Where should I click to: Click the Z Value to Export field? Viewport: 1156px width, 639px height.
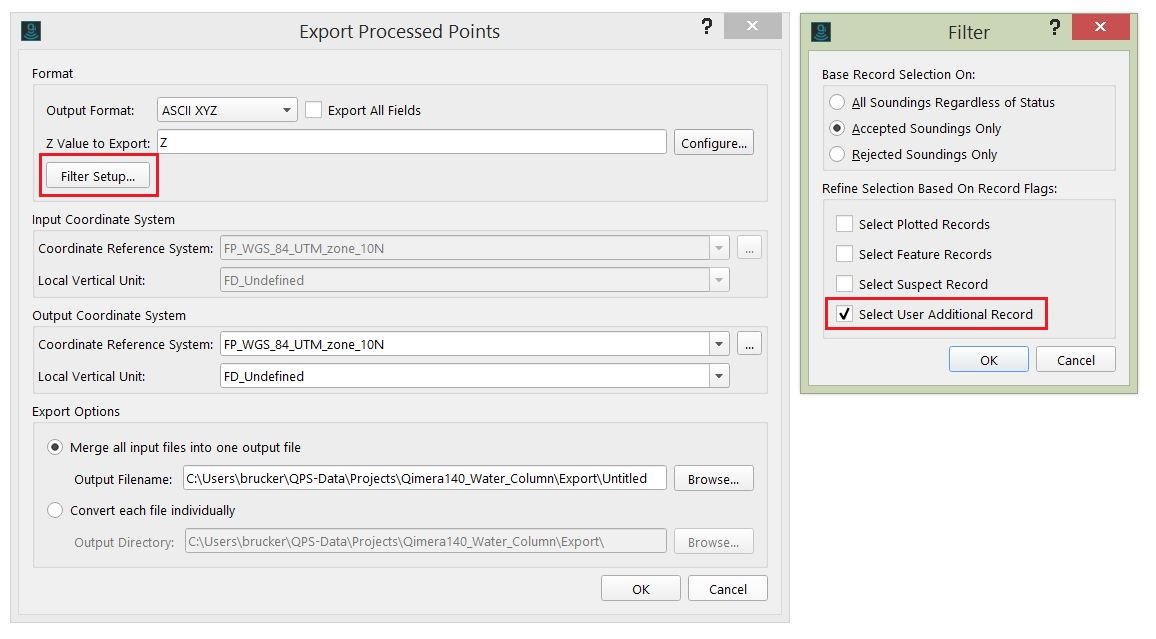tap(411, 142)
